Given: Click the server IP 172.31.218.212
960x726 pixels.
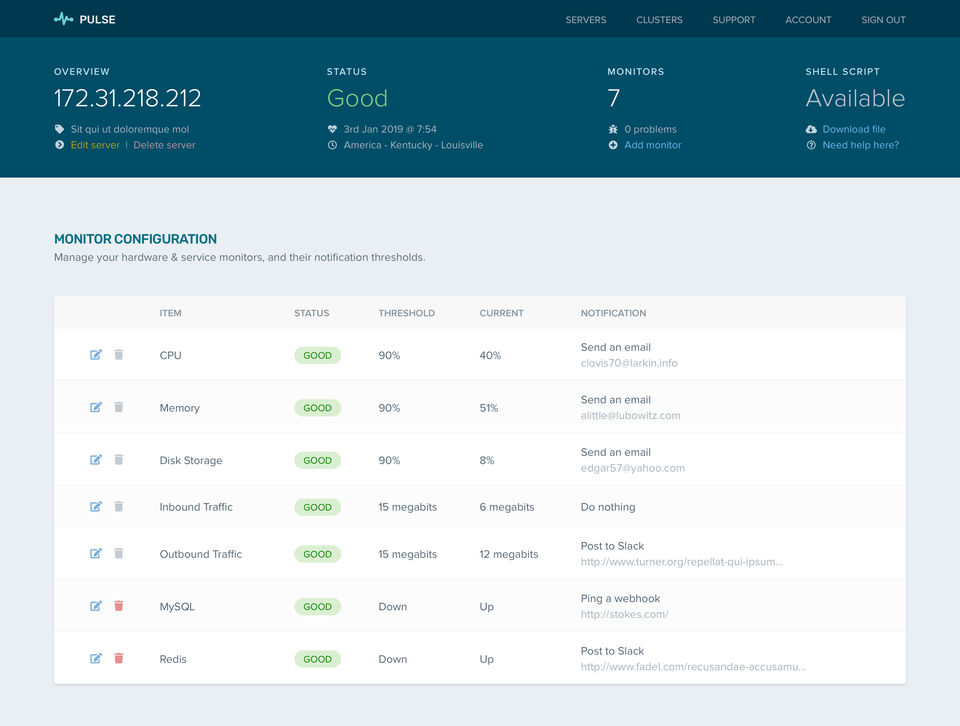Looking at the screenshot, I should click(x=127, y=98).
